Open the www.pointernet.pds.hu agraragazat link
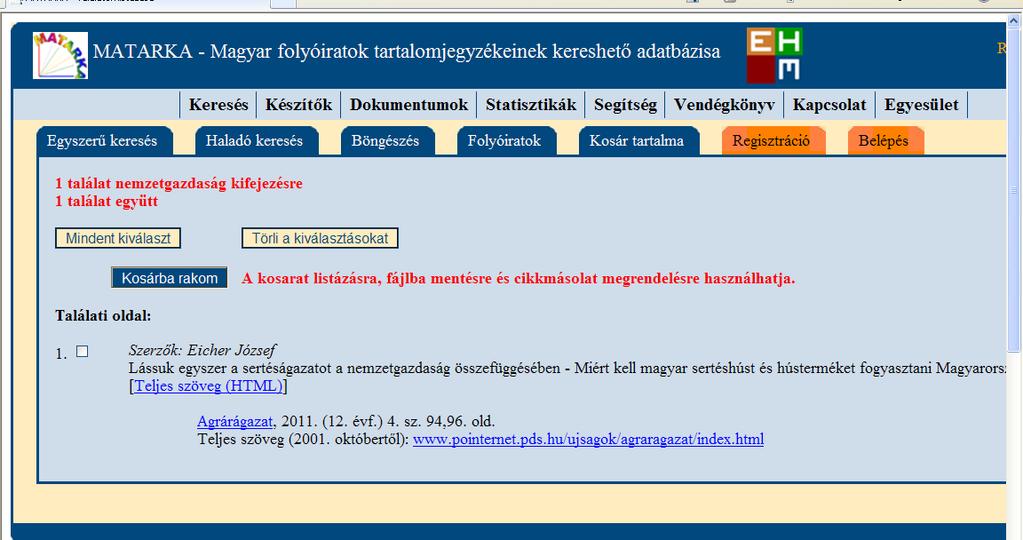Screen dimensions: 1023x540 (588, 439)
